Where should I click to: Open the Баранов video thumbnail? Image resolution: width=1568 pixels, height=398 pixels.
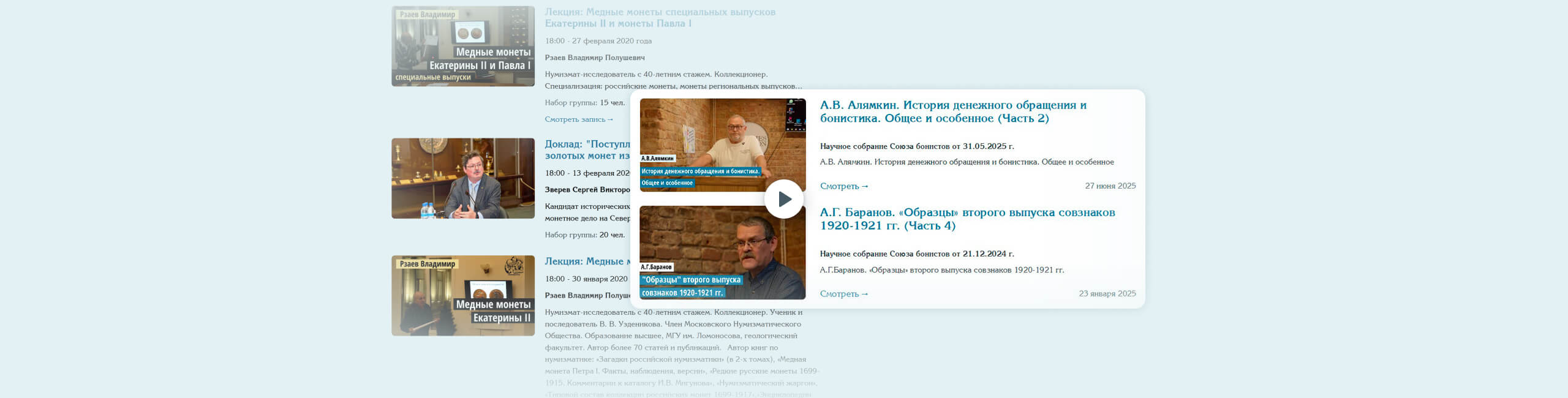(723, 252)
